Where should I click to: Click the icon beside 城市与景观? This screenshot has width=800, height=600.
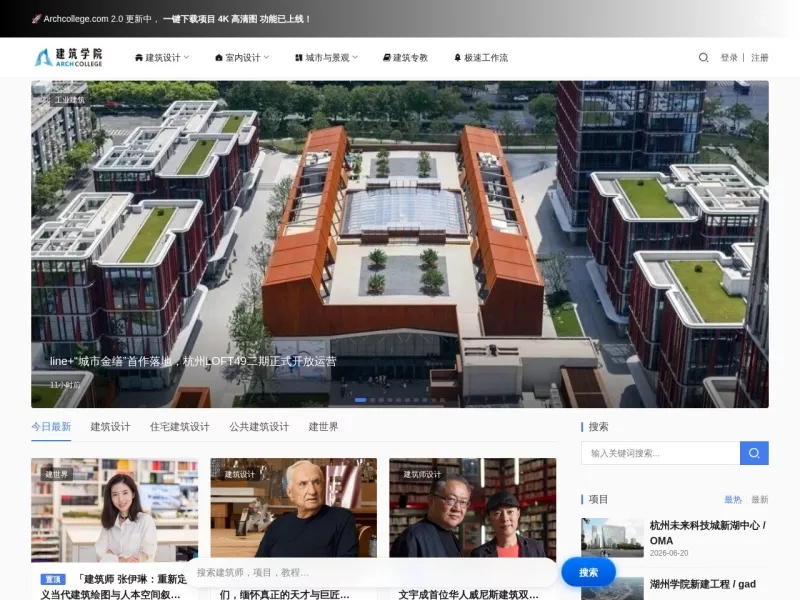pos(299,58)
